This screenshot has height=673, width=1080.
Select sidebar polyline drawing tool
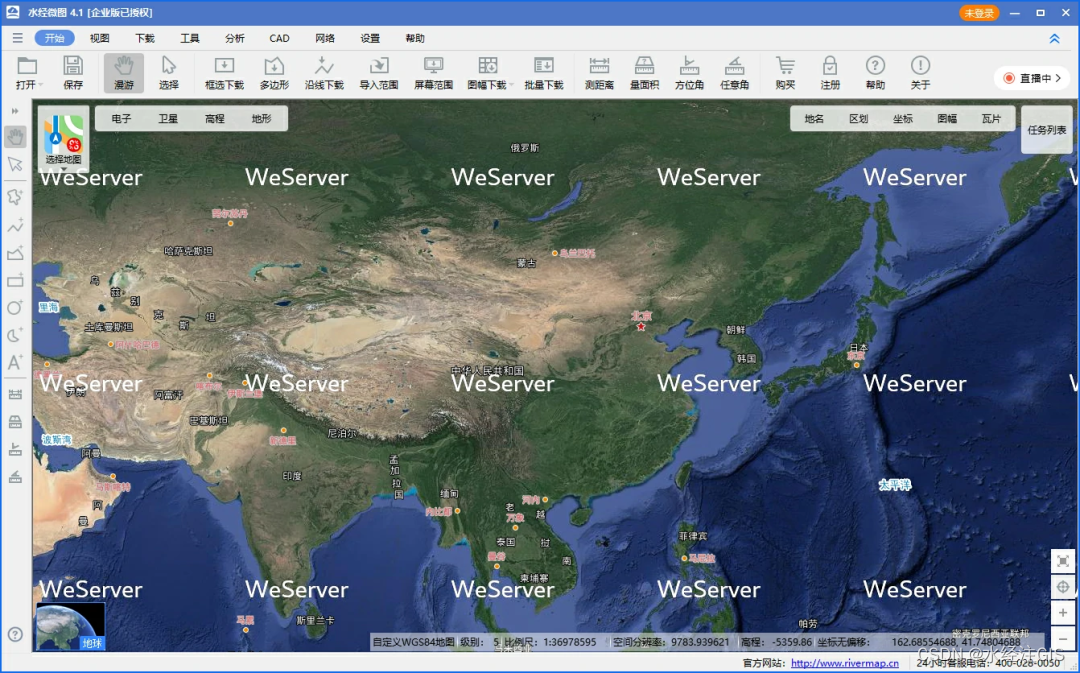click(x=15, y=225)
